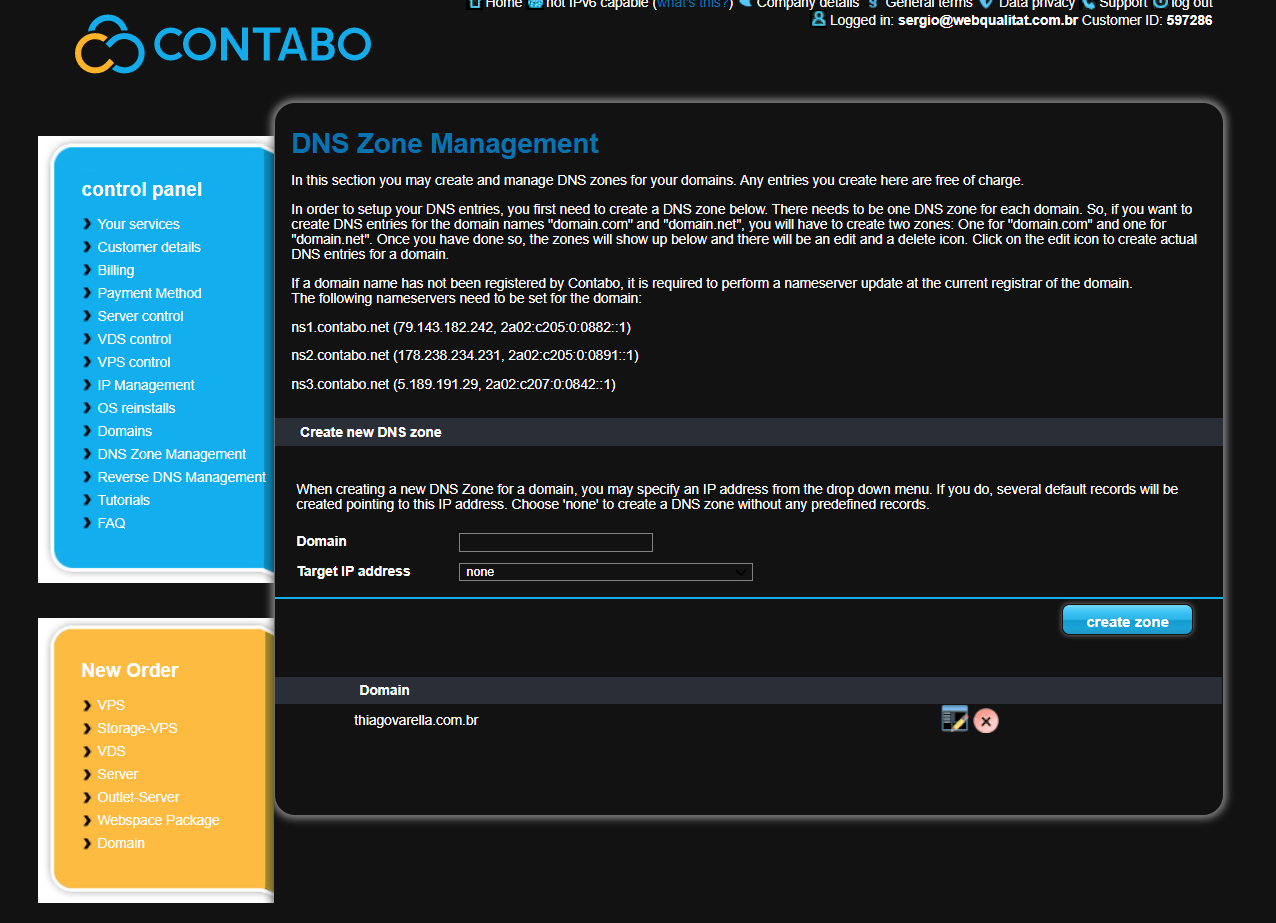Screen dimensions: 1276x923
Task: Order a Webspace Package
Action: click(x=158, y=820)
